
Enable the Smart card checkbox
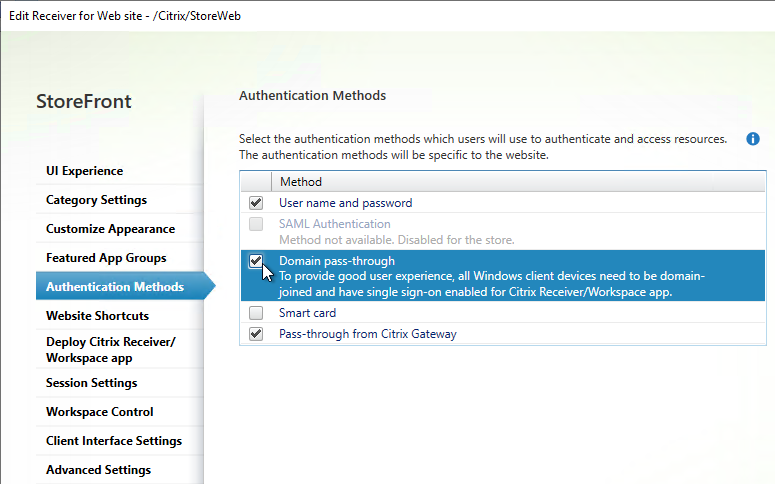coord(256,312)
